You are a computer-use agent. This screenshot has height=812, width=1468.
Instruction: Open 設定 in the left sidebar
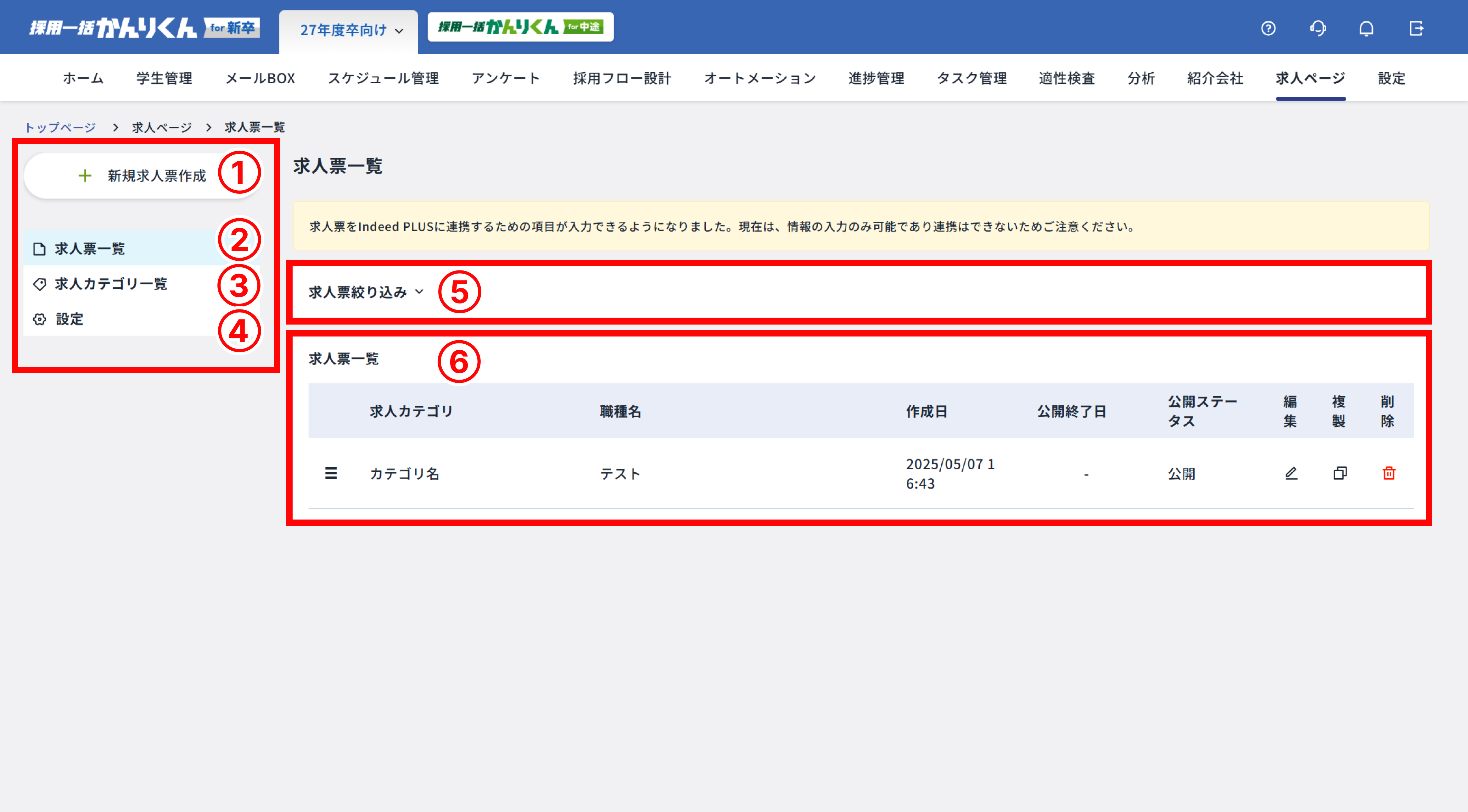(70, 319)
